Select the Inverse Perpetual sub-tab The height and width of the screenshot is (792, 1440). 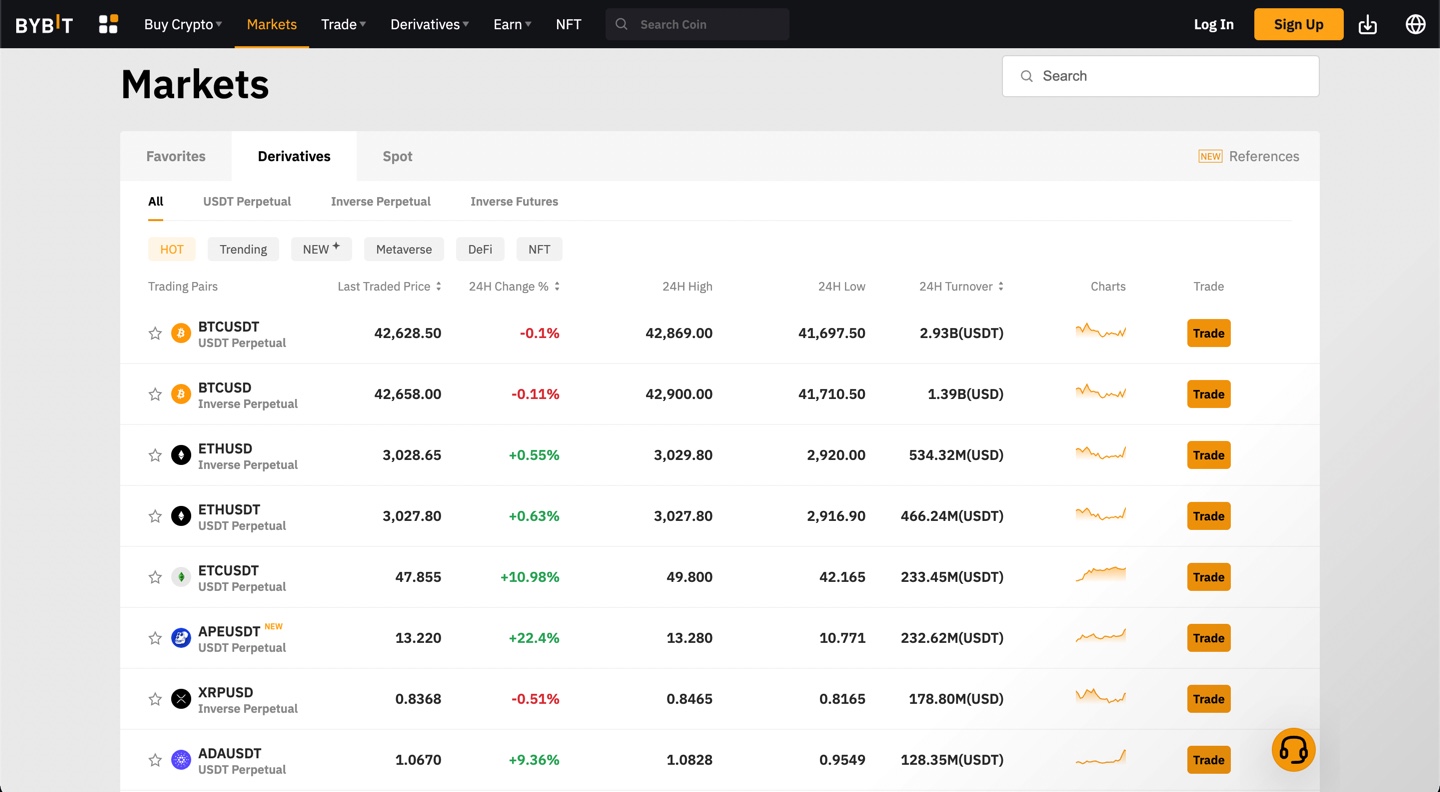coord(381,201)
